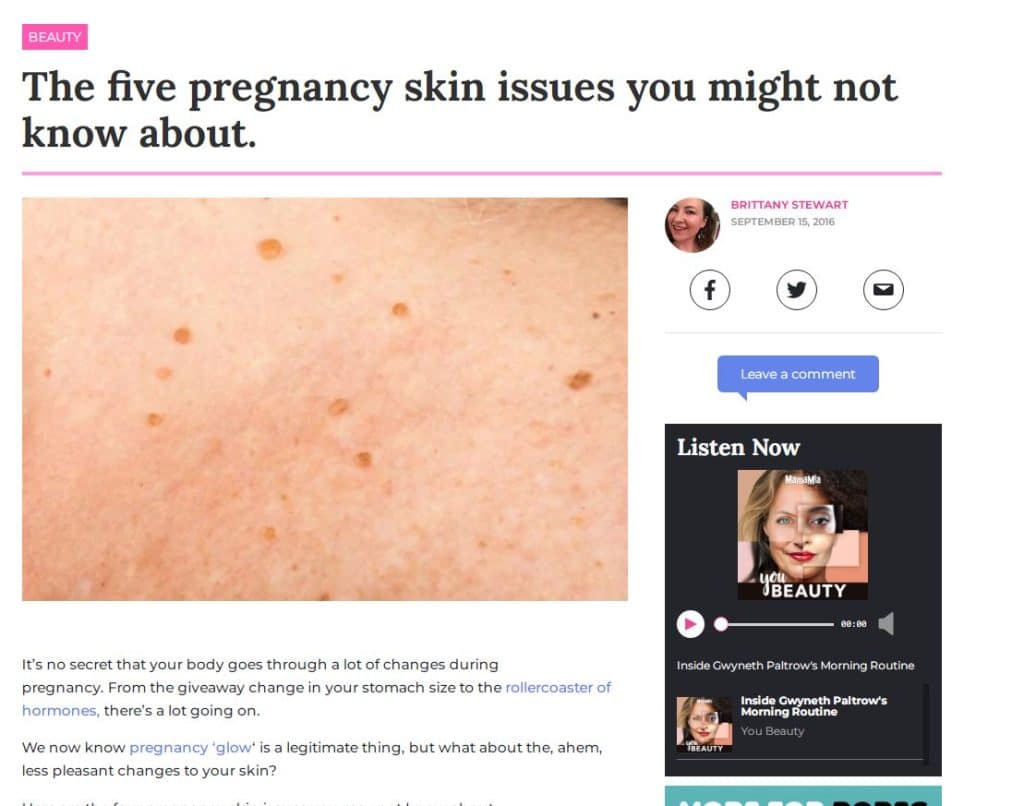This screenshot has height=806, width=1024.
Task: Open the BEAUTY category tag
Action: pyautogui.click(x=55, y=37)
